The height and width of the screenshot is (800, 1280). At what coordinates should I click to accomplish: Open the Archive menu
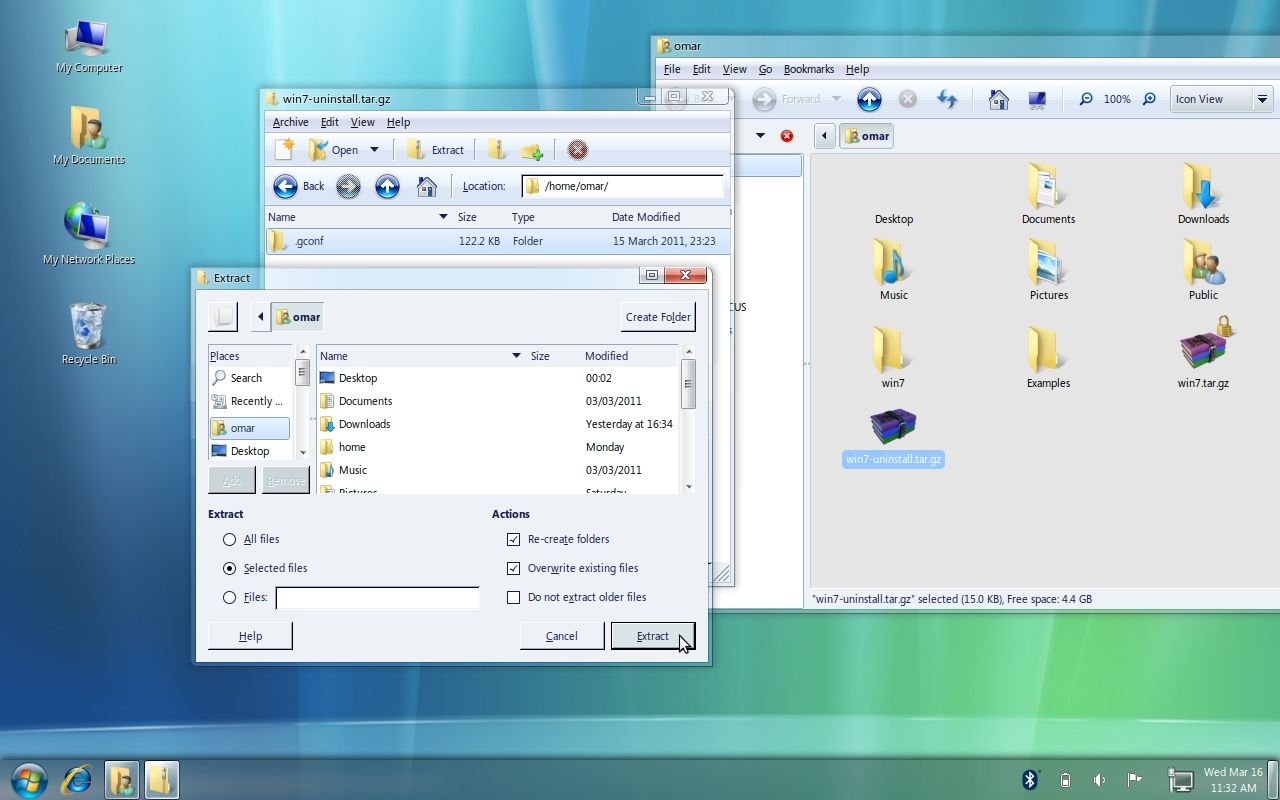tap(290, 121)
